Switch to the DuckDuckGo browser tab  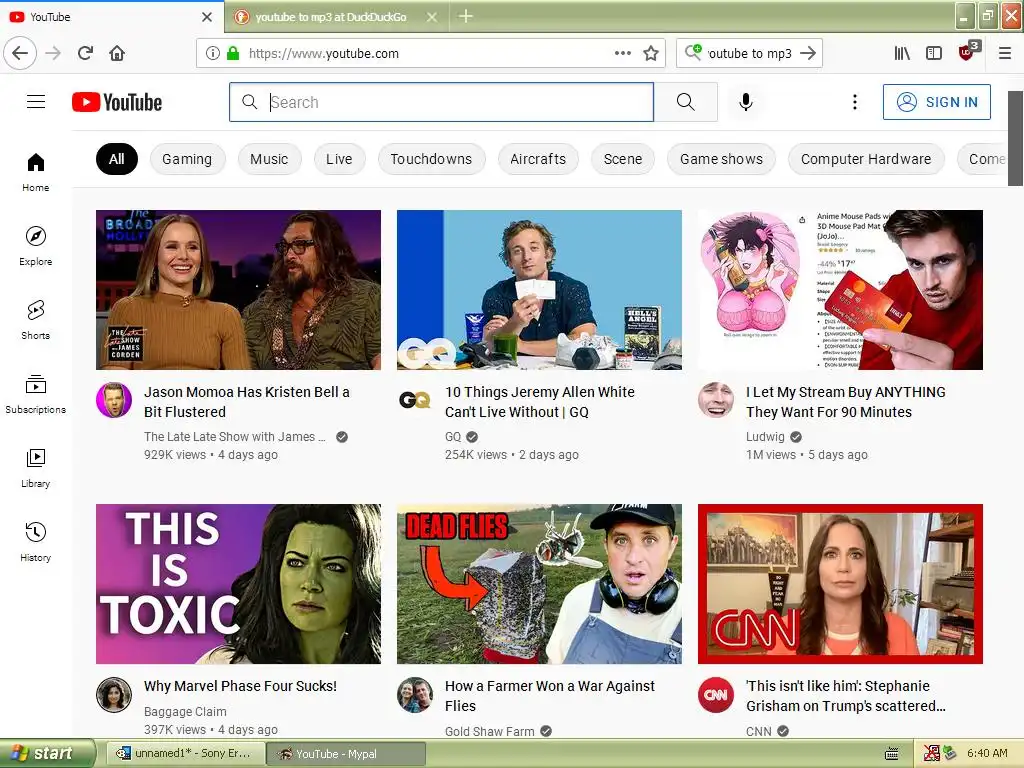[330, 17]
